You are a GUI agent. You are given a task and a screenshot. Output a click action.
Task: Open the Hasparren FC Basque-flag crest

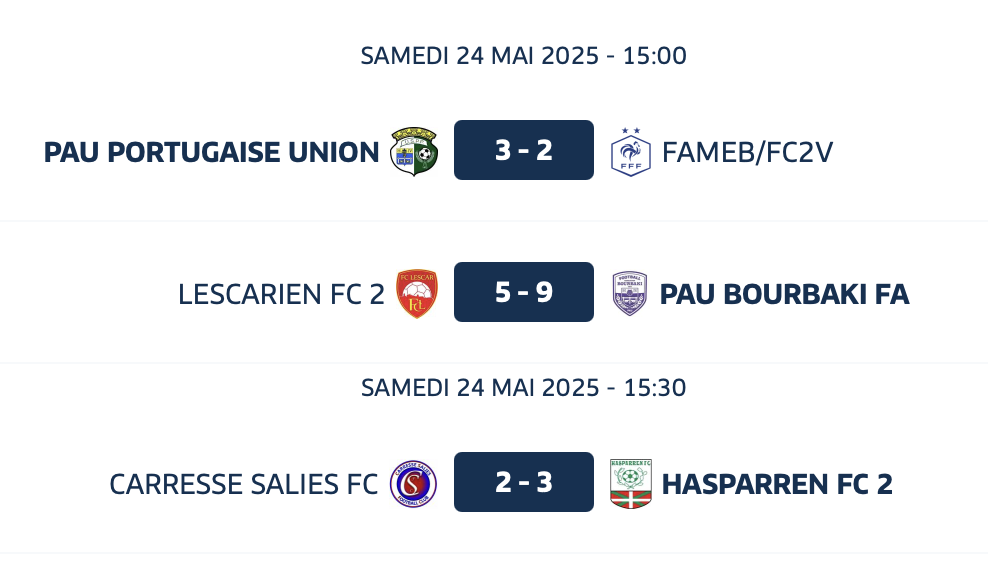pos(631,484)
